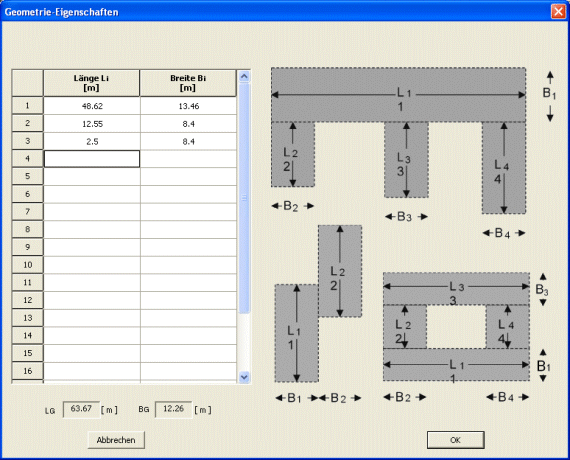Click the BG total width field
The image size is (570, 460).
173,409
